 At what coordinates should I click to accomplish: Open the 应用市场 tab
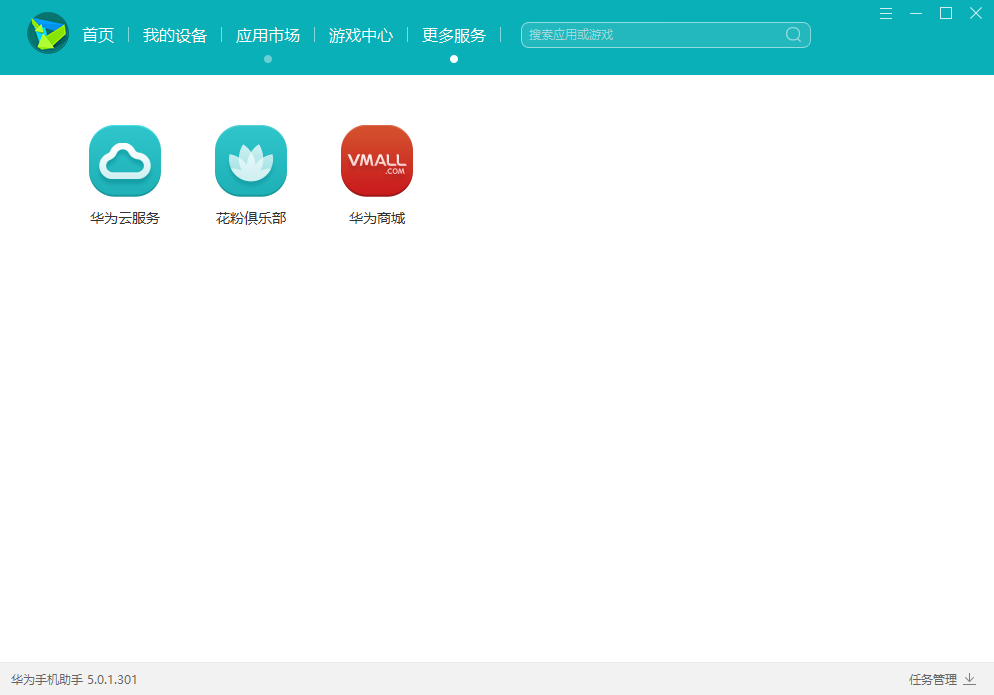268,35
